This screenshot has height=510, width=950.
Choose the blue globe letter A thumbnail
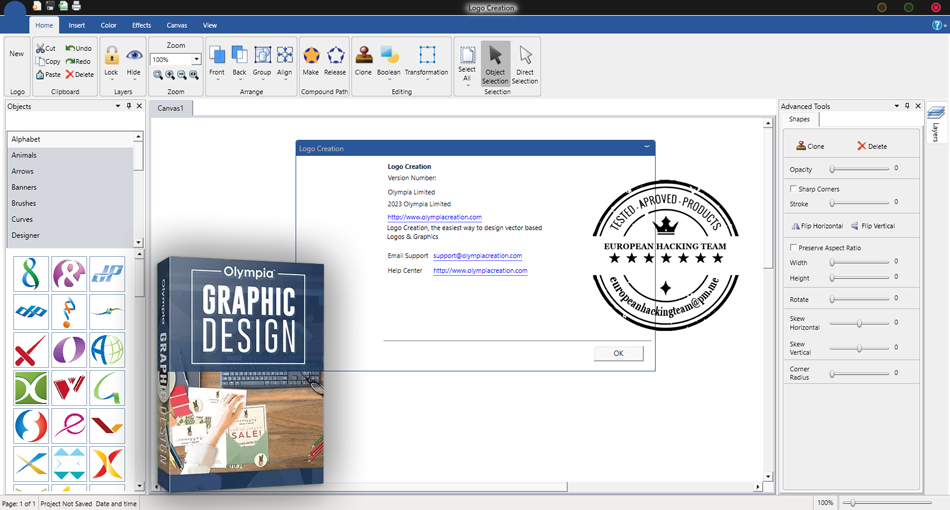pos(107,350)
